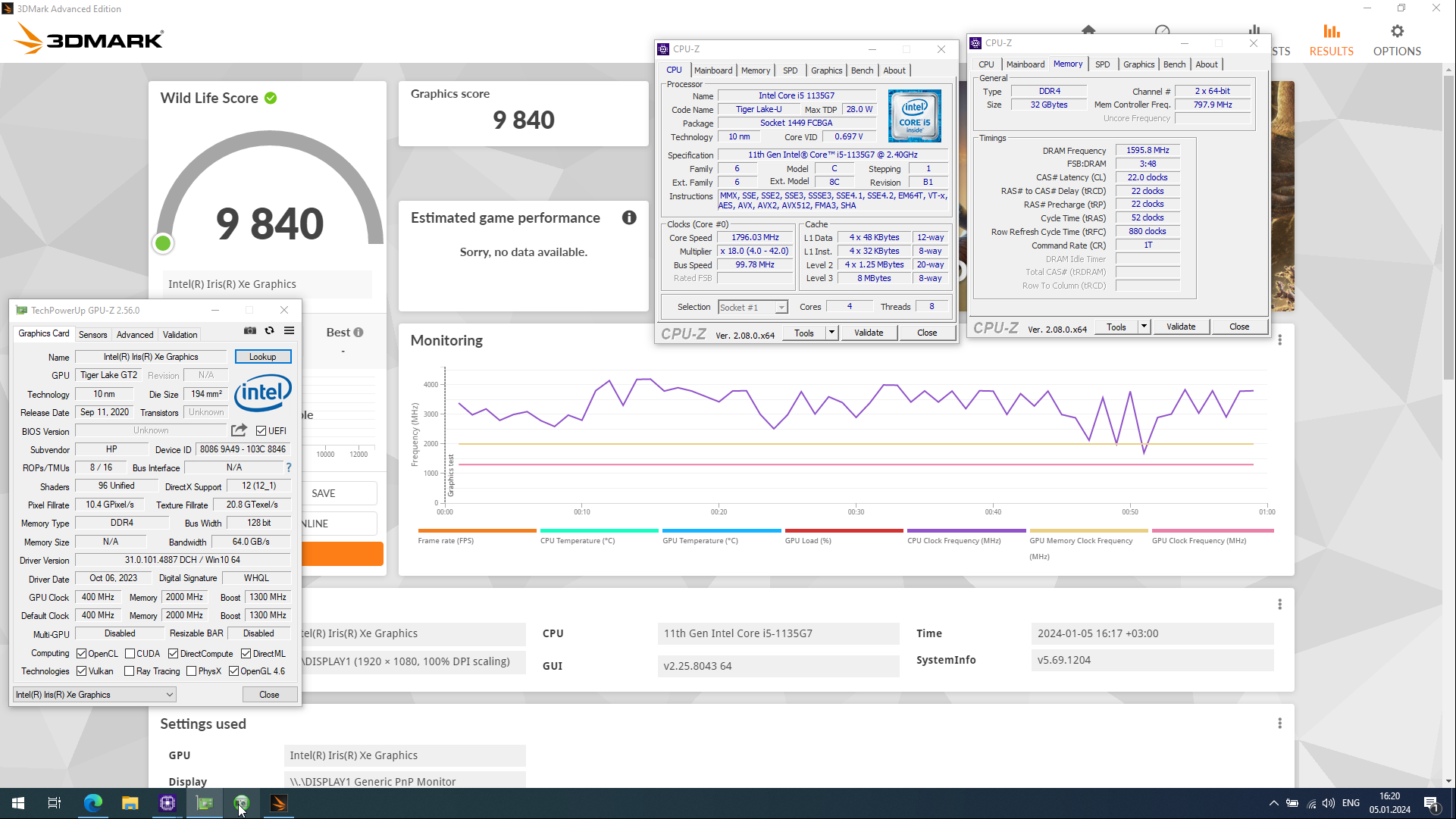Open the notification center icon

tap(1431, 803)
